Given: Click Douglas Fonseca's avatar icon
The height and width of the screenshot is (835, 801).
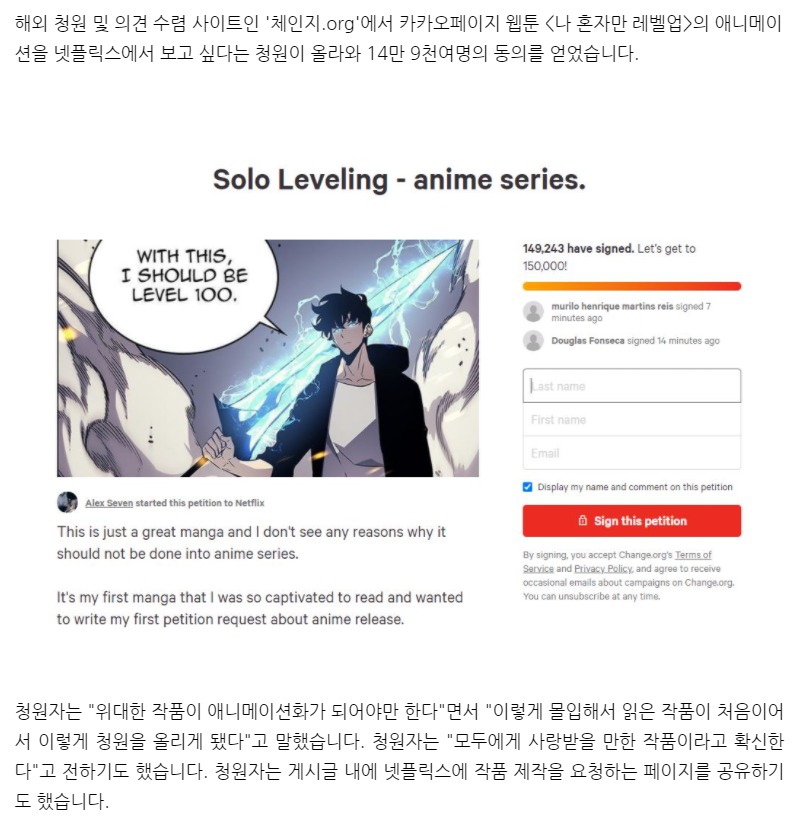Looking at the screenshot, I should (x=533, y=340).
